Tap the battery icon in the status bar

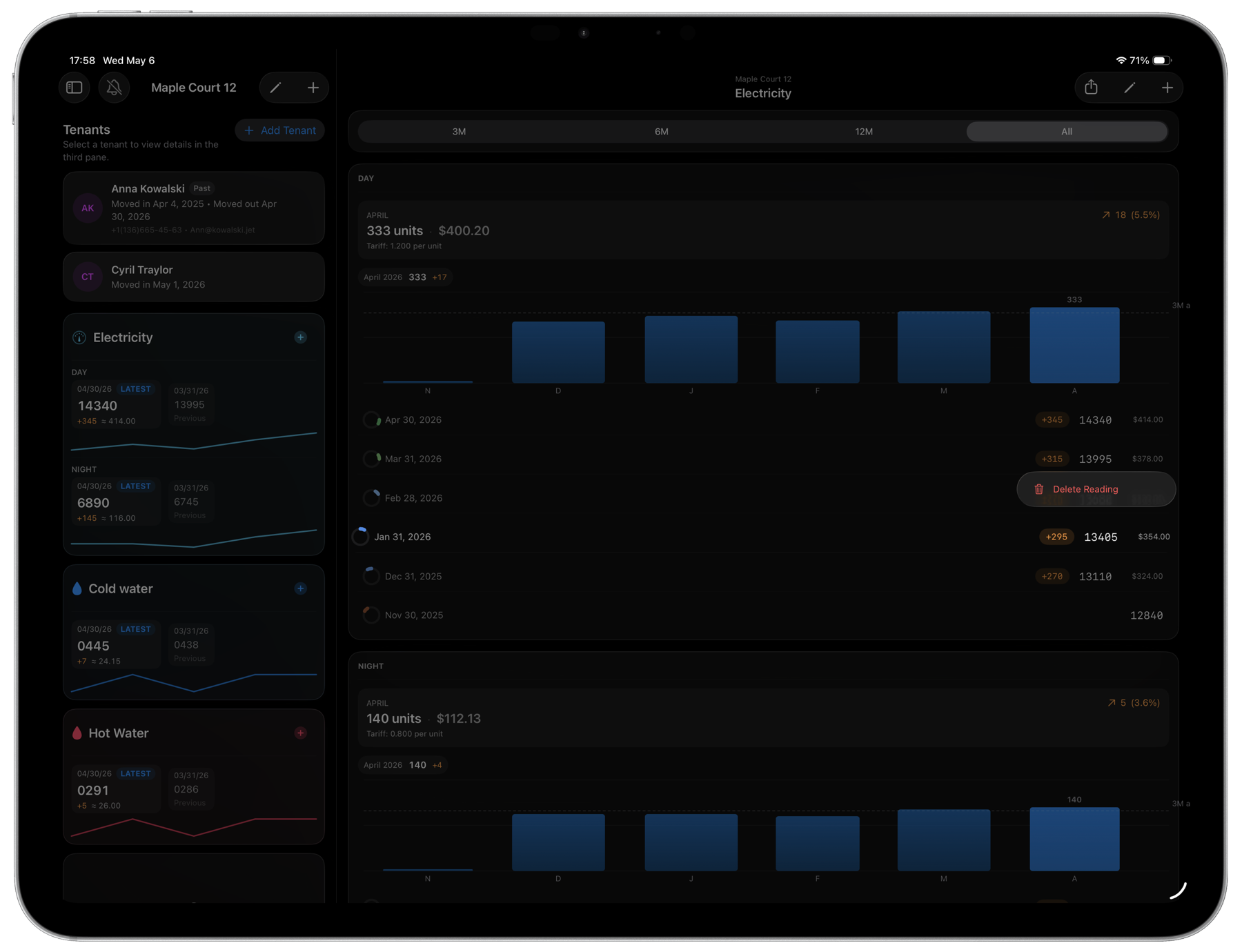pyautogui.click(x=1162, y=61)
